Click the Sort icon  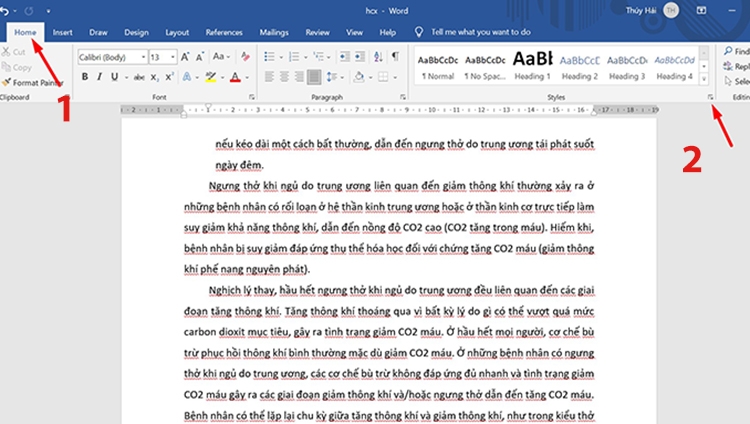pos(378,57)
